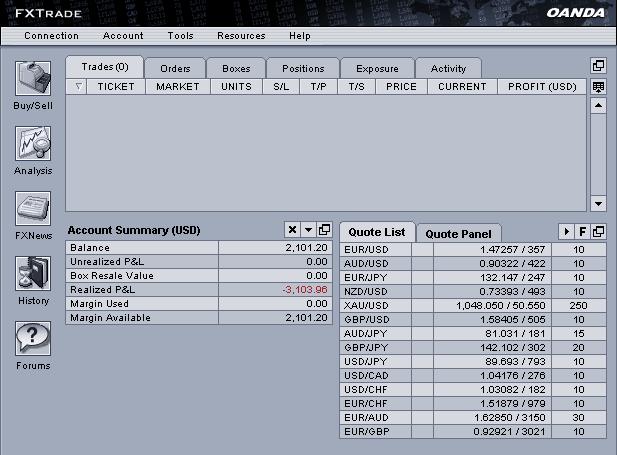Open the Forums question-mark icon
Viewport: 617px width, 455px height.
33,338
